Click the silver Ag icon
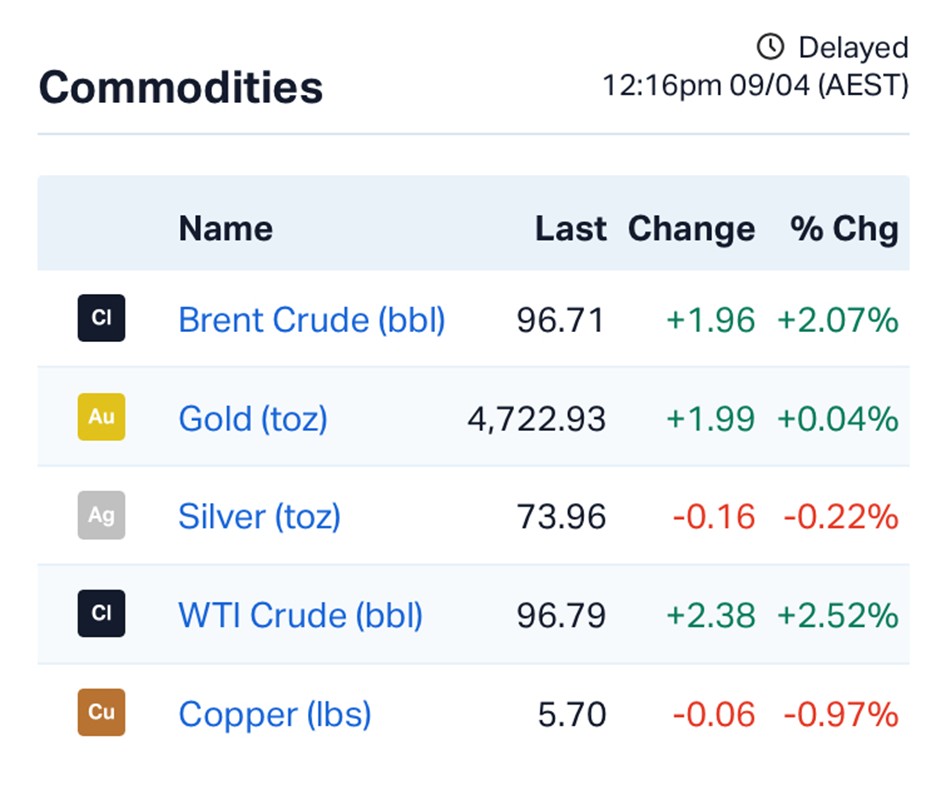This screenshot has height=800, width=936. (101, 516)
